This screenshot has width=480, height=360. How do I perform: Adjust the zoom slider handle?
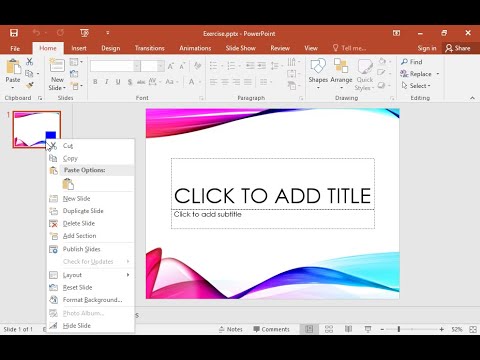coord(399,329)
